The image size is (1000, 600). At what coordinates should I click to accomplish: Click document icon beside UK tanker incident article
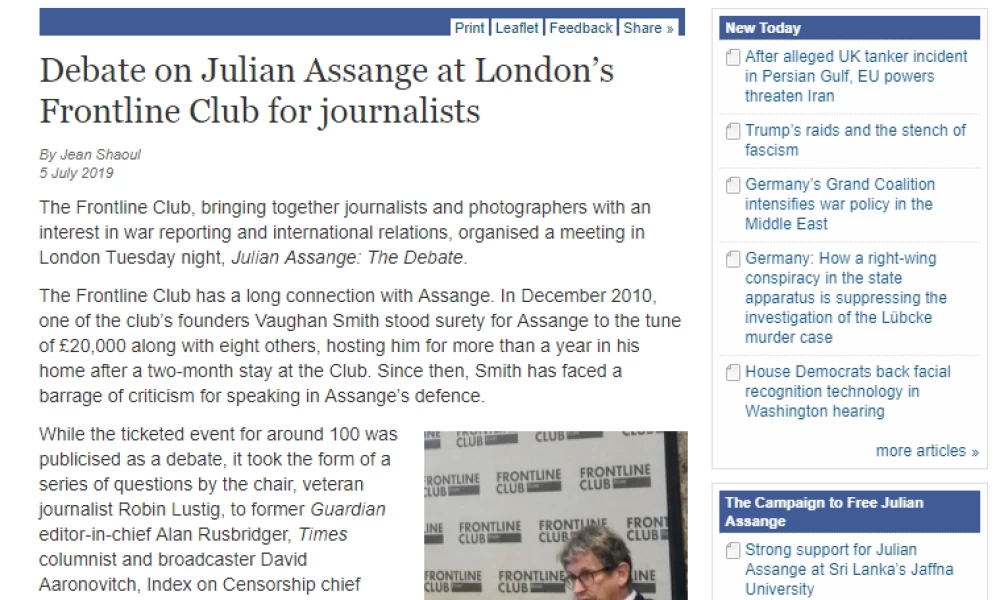(x=733, y=58)
